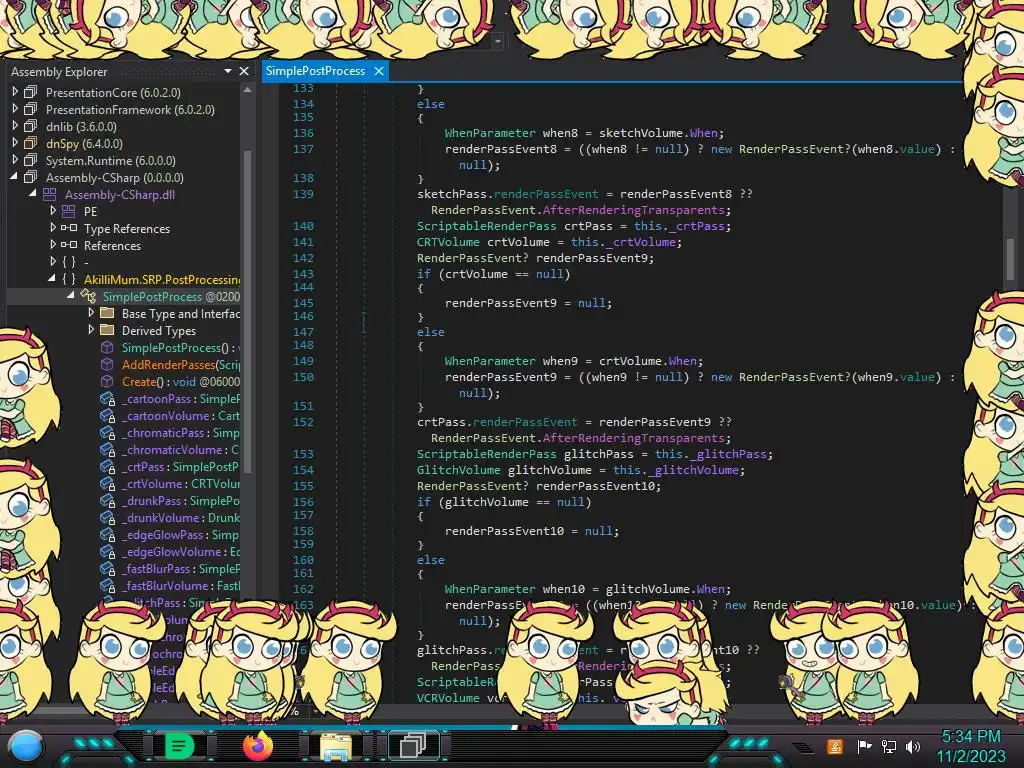The height and width of the screenshot is (768, 1024).
Task: Click the Base Type and Interfaces folder icon
Action: point(107,313)
